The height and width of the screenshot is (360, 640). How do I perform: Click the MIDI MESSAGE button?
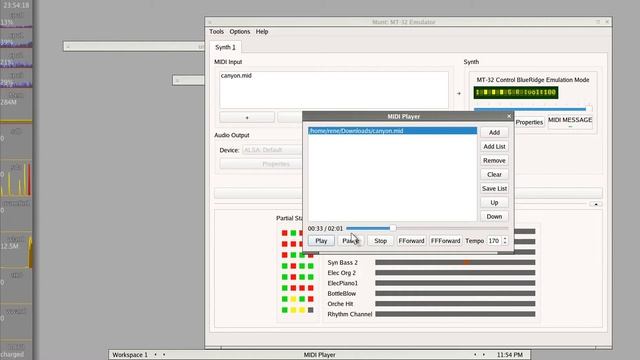pyautogui.click(x=570, y=122)
